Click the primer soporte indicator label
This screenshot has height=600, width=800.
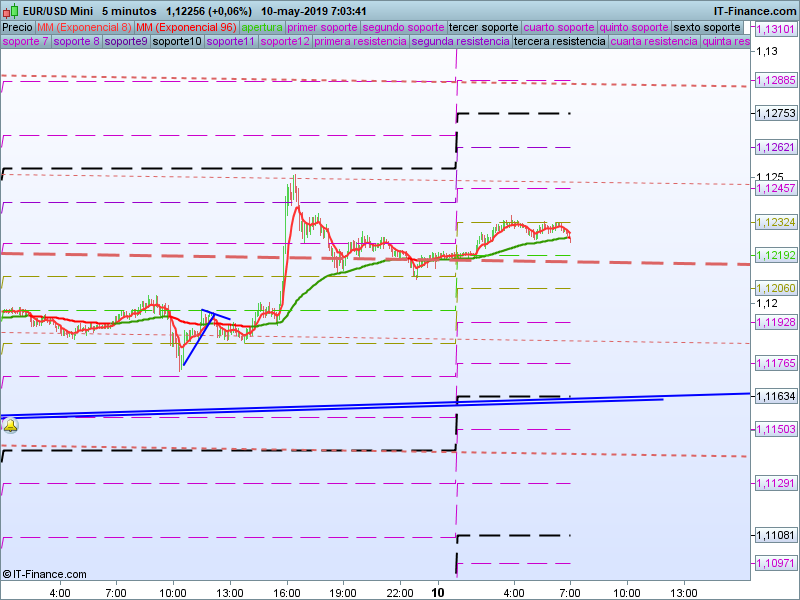[x=322, y=27]
